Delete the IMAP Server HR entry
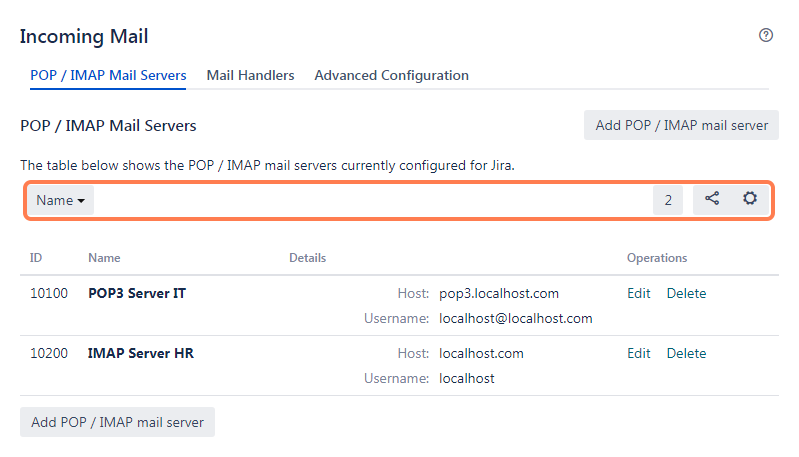Image resolution: width=799 pixels, height=457 pixels. 686,353
